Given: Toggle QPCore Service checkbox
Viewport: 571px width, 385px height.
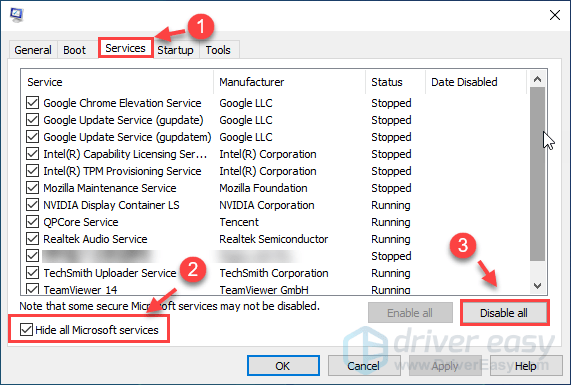Looking at the screenshot, I should (32, 222).
